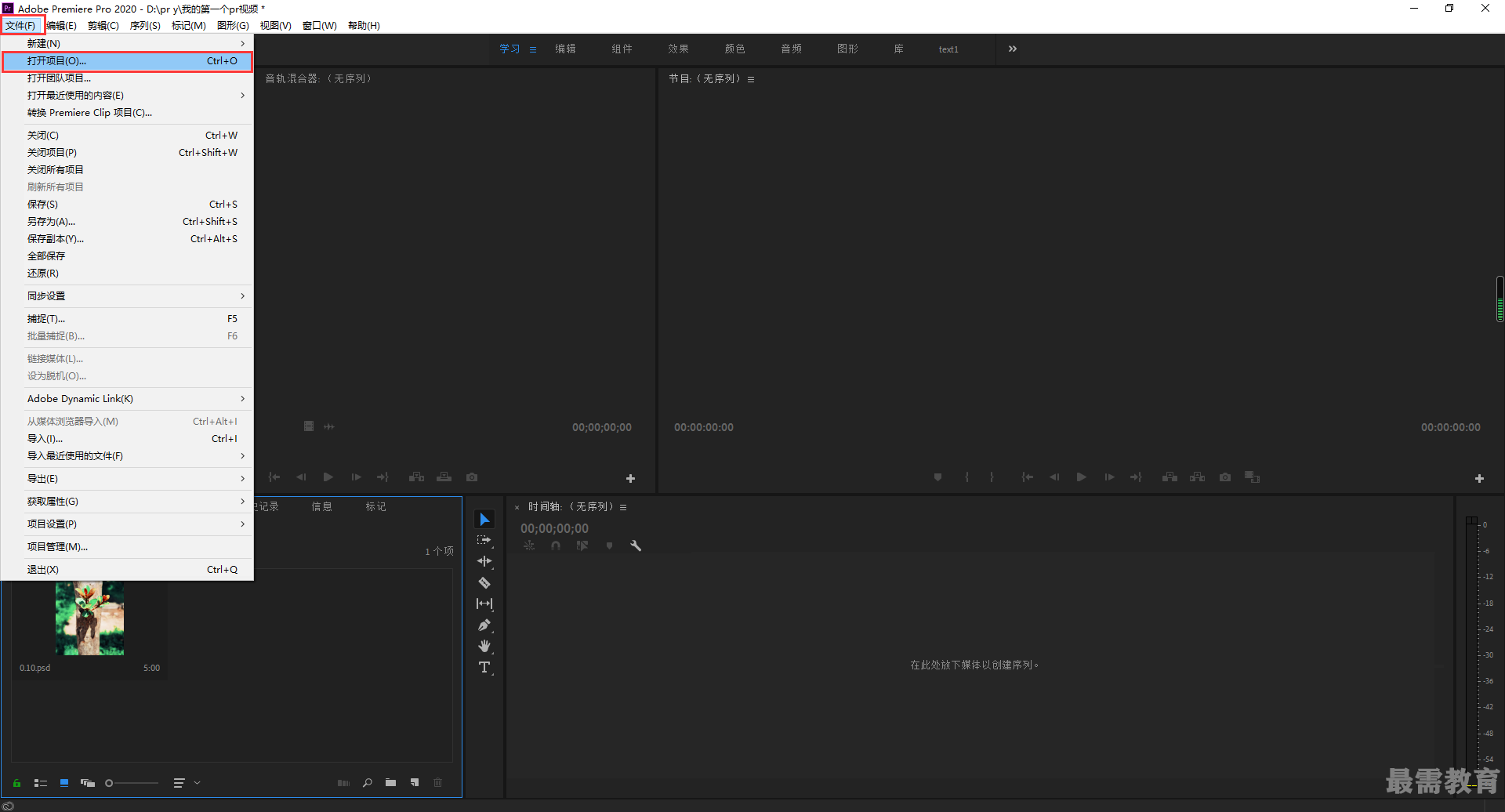Viewport: 1505px width, 812px height.
Task: Click Lift button in program monitor
Action: point(1170,477)
